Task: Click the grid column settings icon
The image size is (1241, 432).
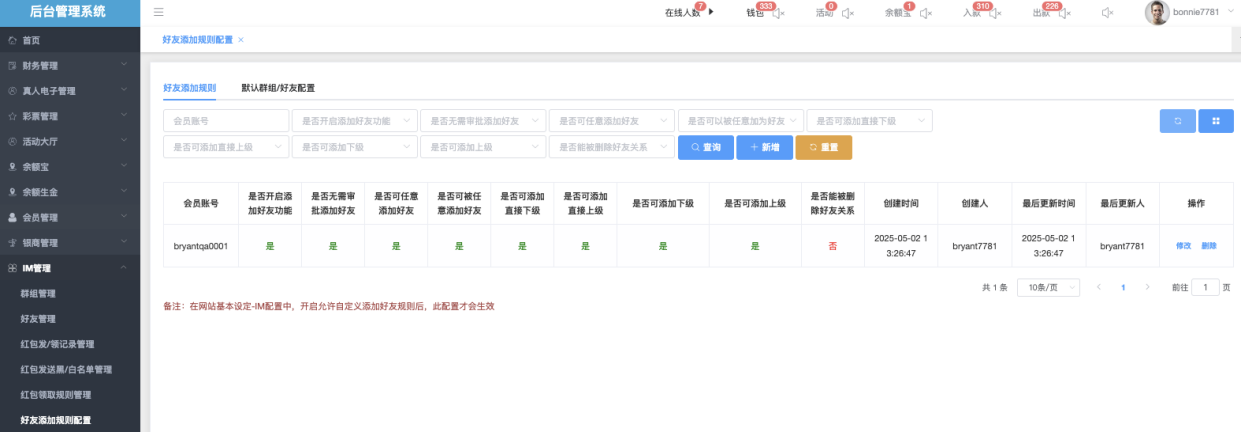Action: pyautogui.click(x=1216, y=121)
